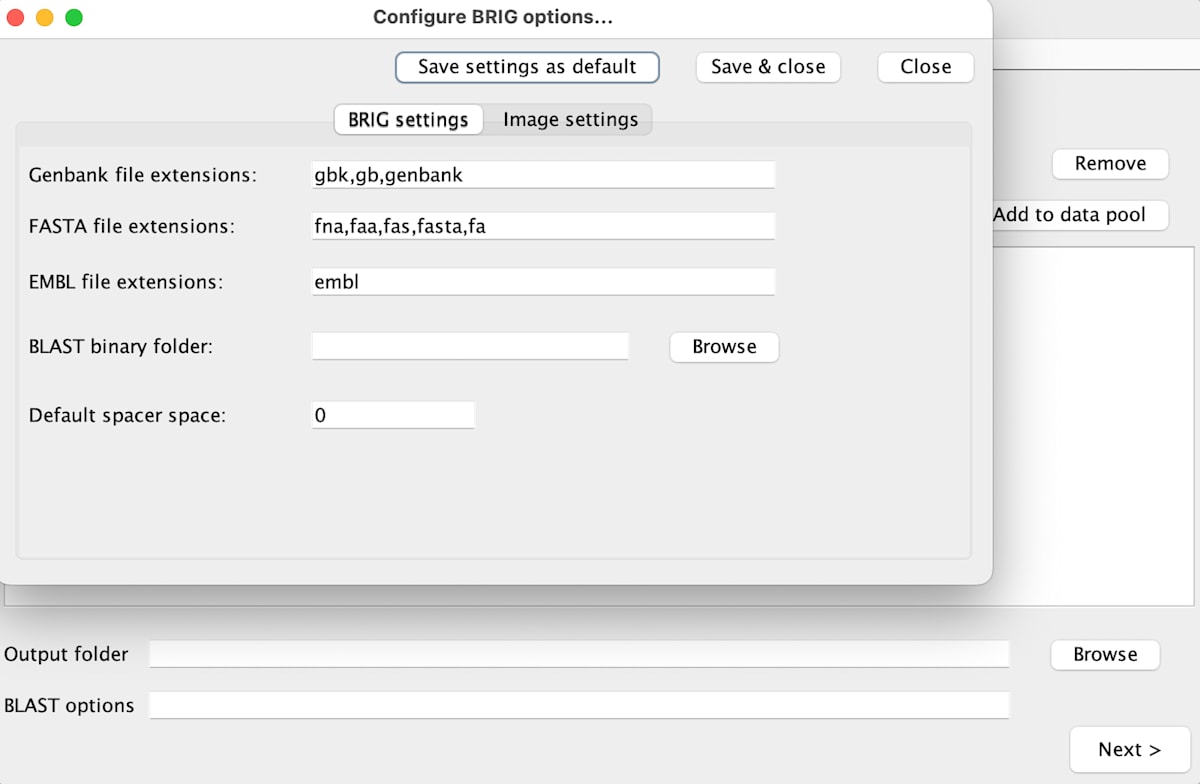Viewport: 1200px width, 784px height.
Task: Click Remove in the main window
Action: click(1110, 163)
